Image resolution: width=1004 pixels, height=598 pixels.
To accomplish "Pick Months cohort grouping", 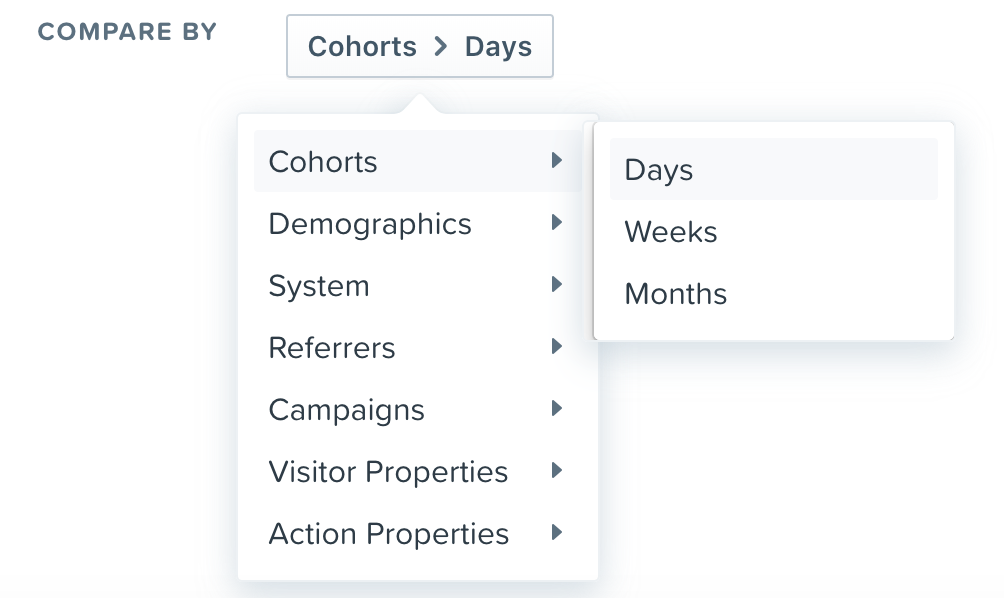I will pos(676,294).
